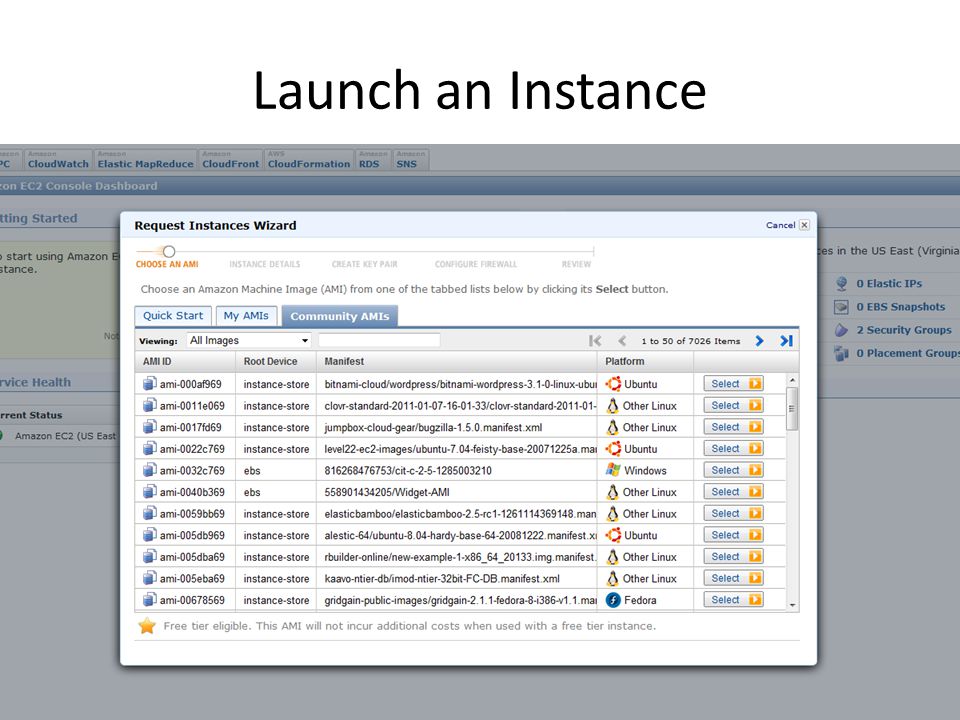Click the Ubuntu logo in the level22 feisty row

[613, 449]
